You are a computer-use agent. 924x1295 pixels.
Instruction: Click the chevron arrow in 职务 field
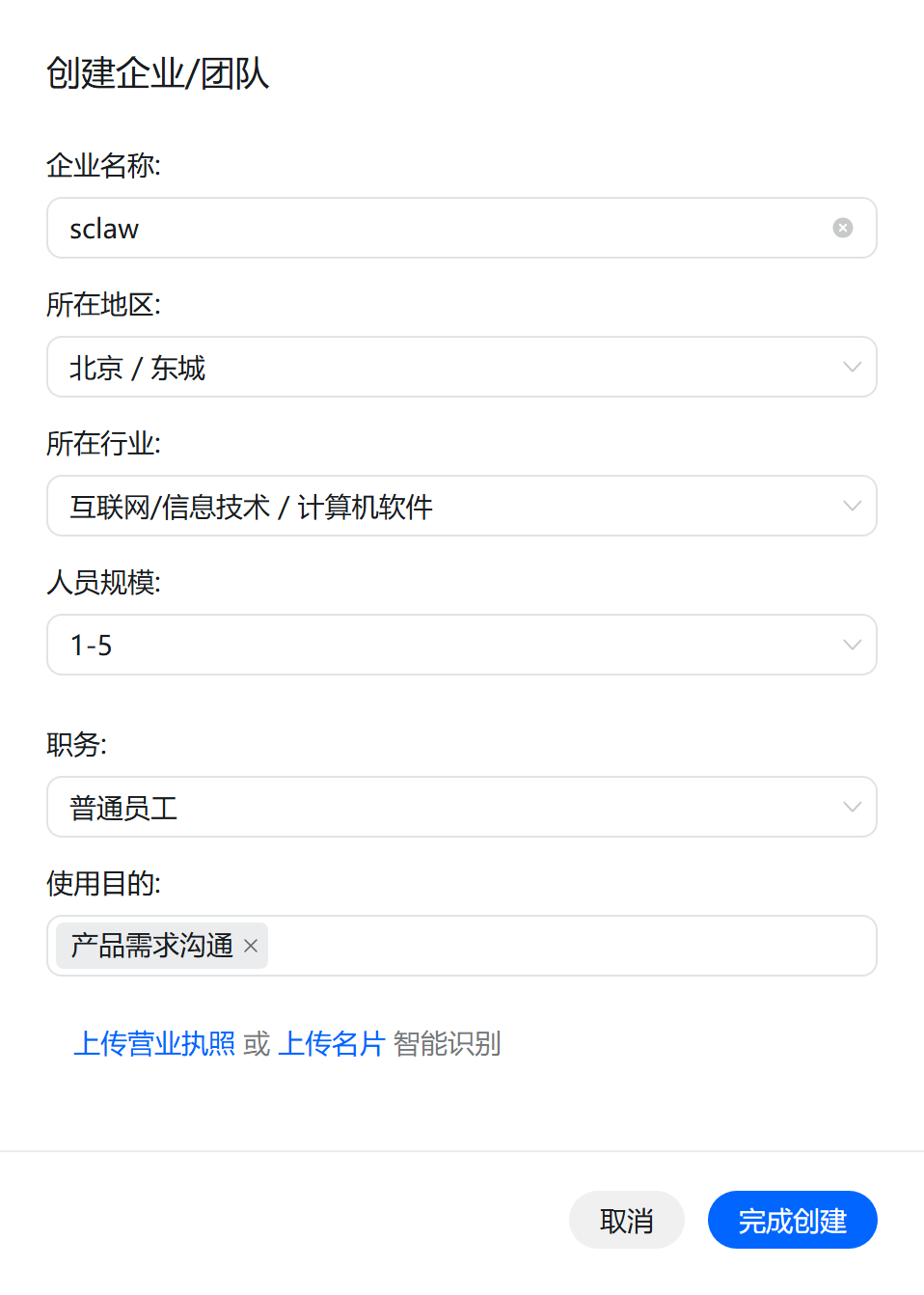tap(852, 807)
